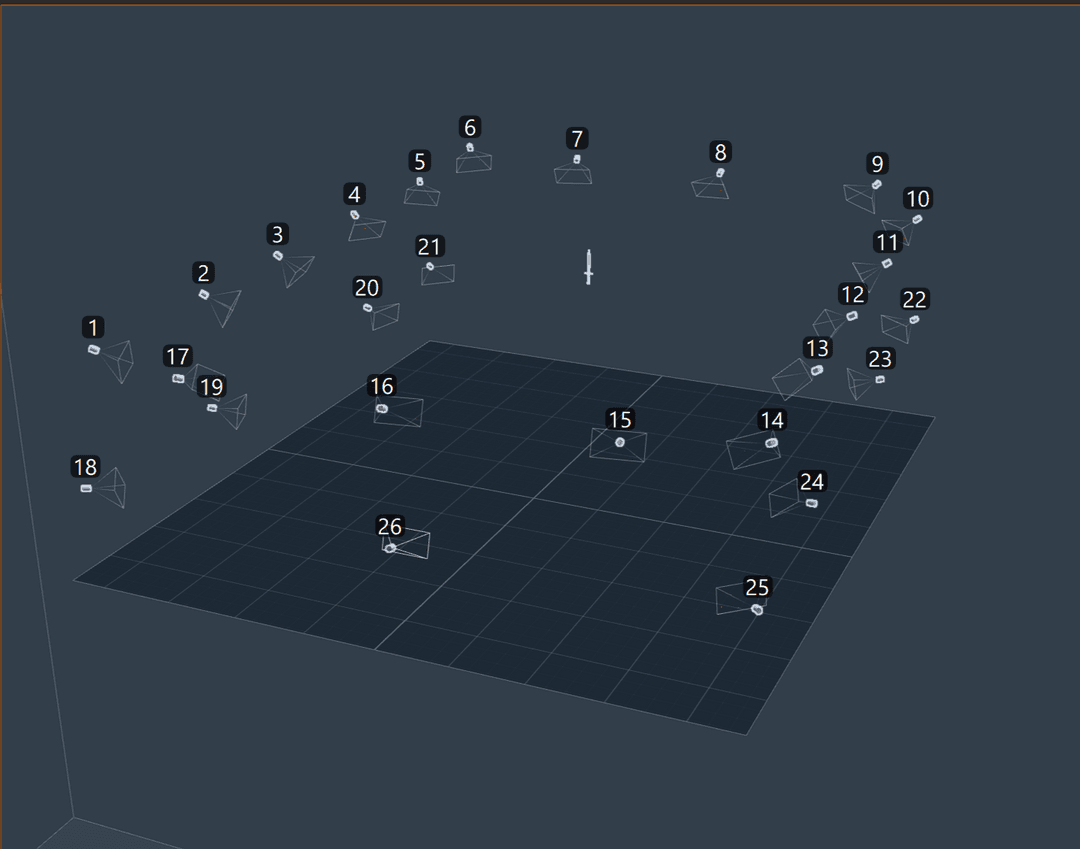Select camera 8 in the 3D view
The height and width of the screenshot is (849, 1080).
point(720,173)
